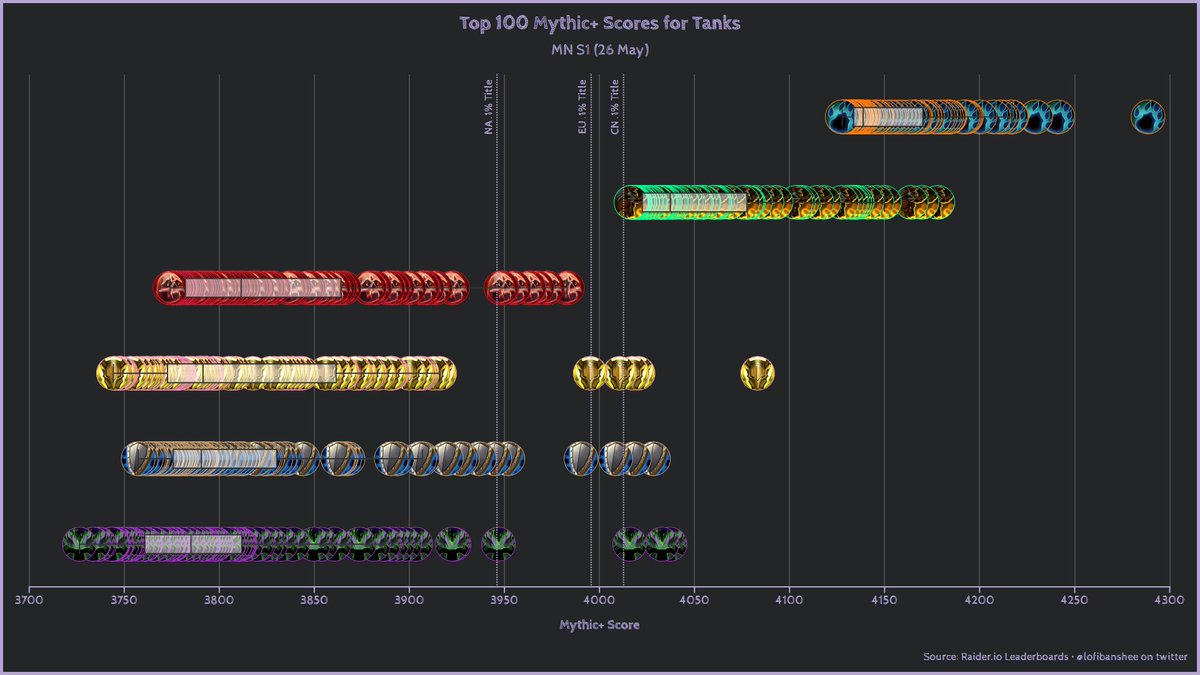Click the highest-scoring blue bear paw icon near 4290

(1148, 117)
